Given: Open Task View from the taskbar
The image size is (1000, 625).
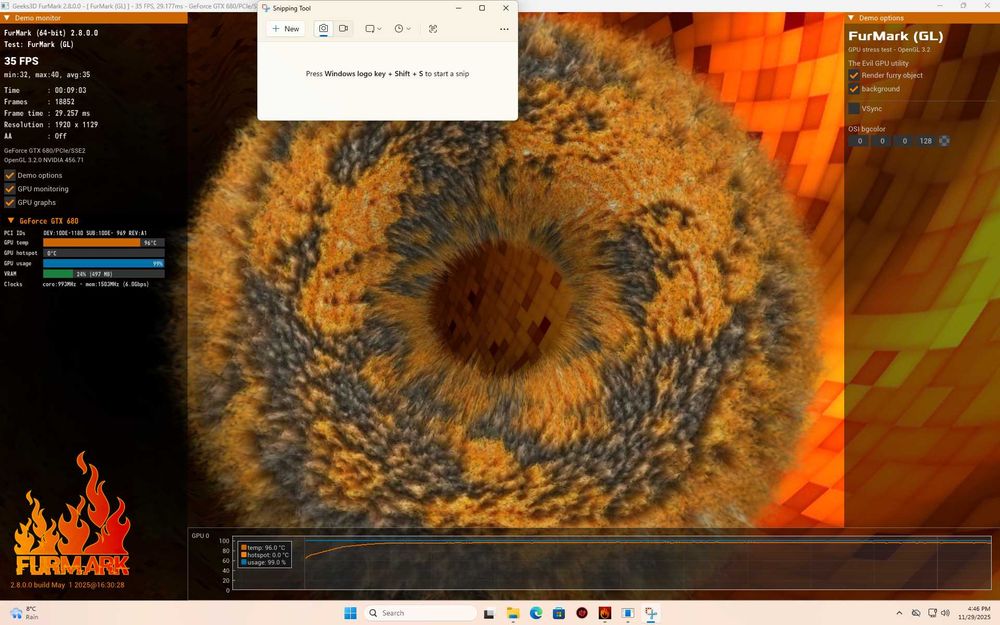Looking at the screenshot, I should pyautogui.click(x=489, y=614).
